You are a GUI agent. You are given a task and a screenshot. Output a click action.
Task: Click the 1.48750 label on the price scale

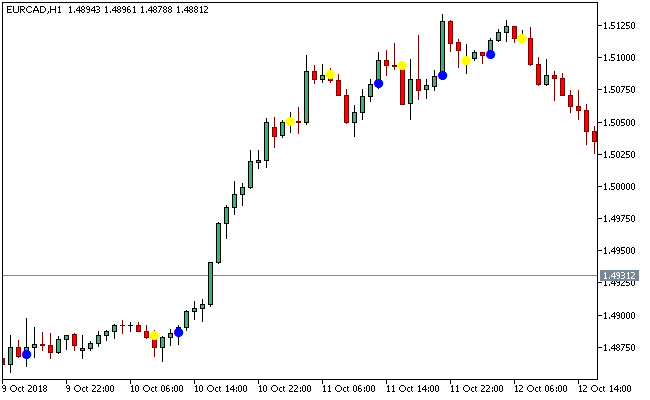click(x=620, y=347)
